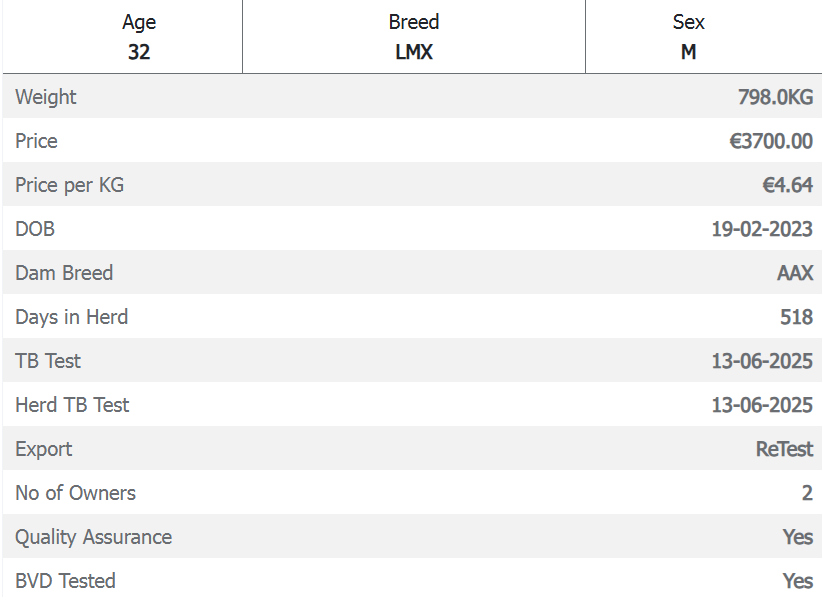Click the Age 32 header cell
The width and height of the screenshot is (822, 597).
coord(139,37)
